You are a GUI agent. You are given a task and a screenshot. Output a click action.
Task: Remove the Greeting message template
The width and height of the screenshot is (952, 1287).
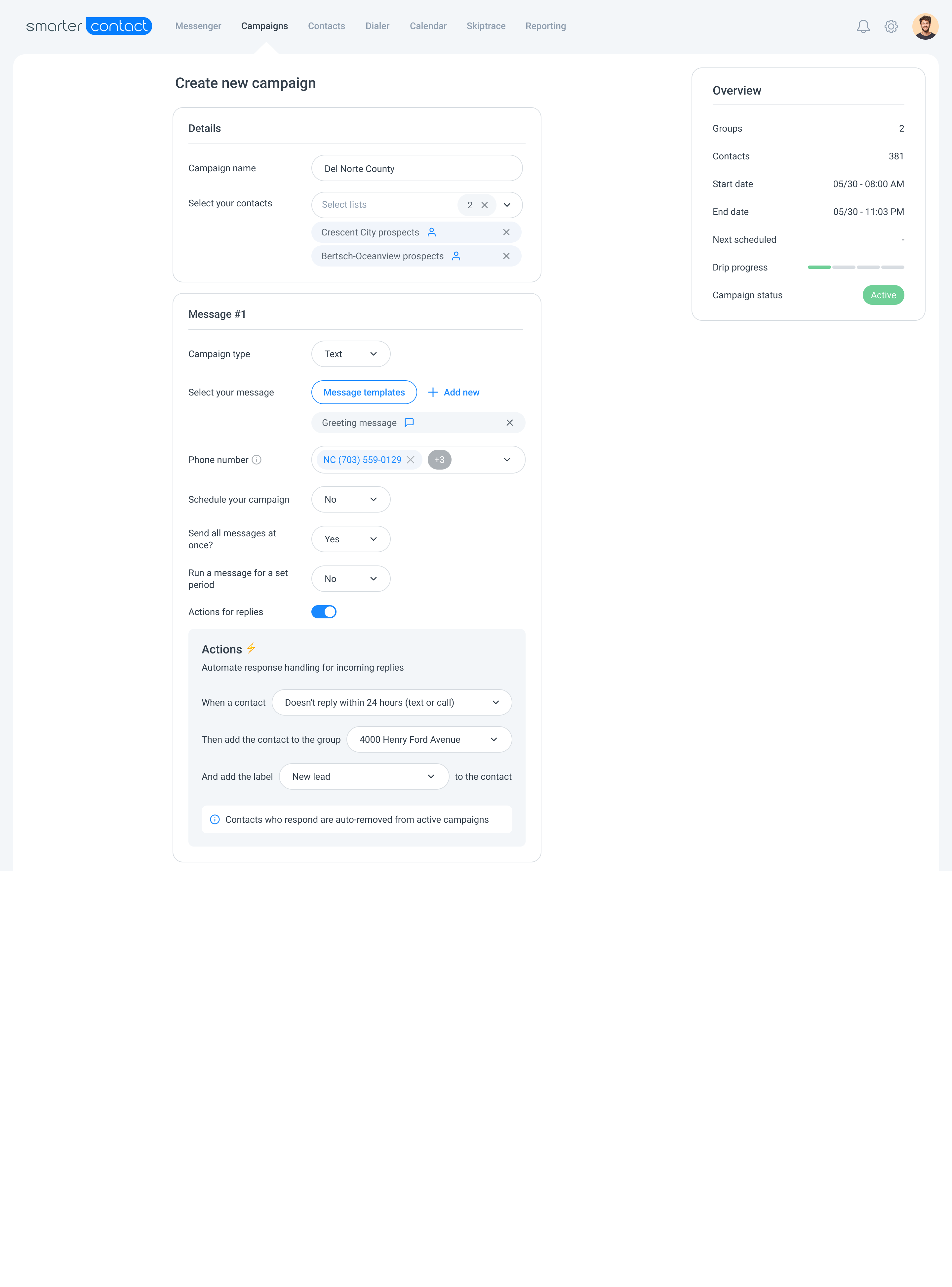point(509,423)
